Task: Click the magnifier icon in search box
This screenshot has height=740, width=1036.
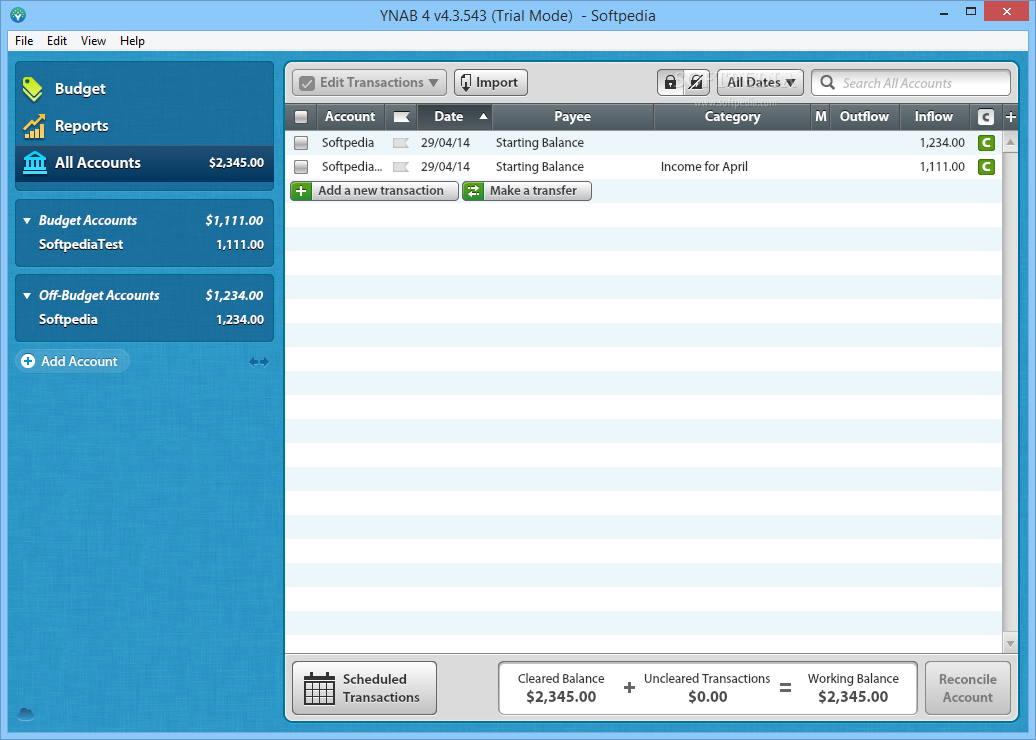Action: tap(827, 83)
